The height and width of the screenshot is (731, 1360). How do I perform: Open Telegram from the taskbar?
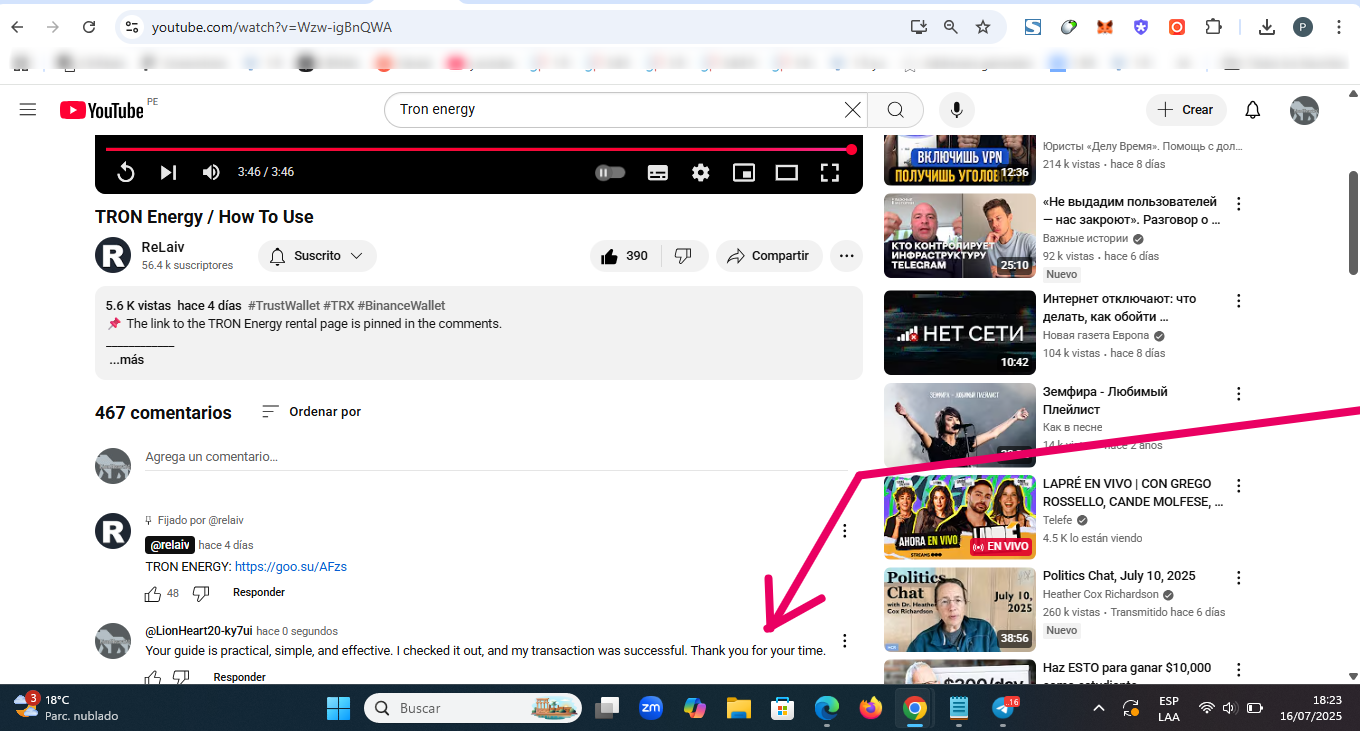click(1003, 708)
